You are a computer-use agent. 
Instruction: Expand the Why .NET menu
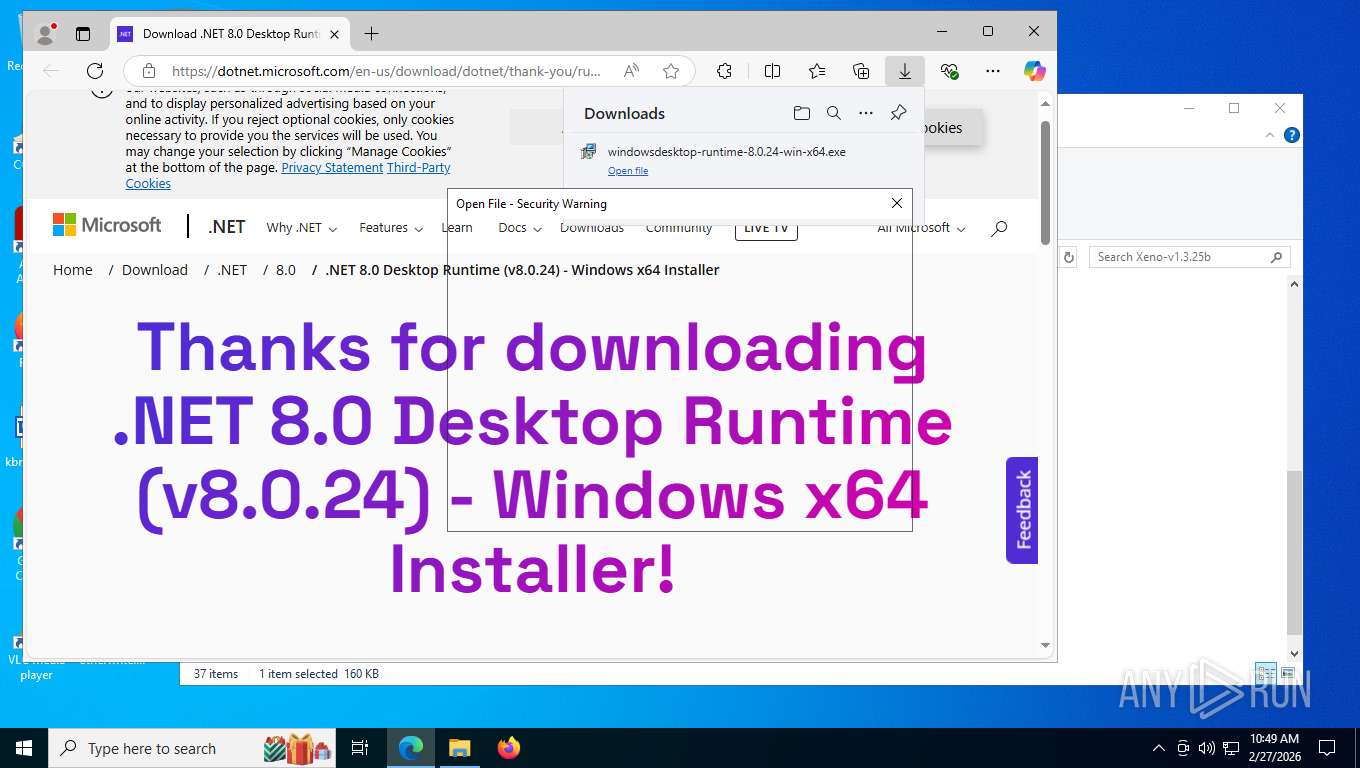coord(301,228)
